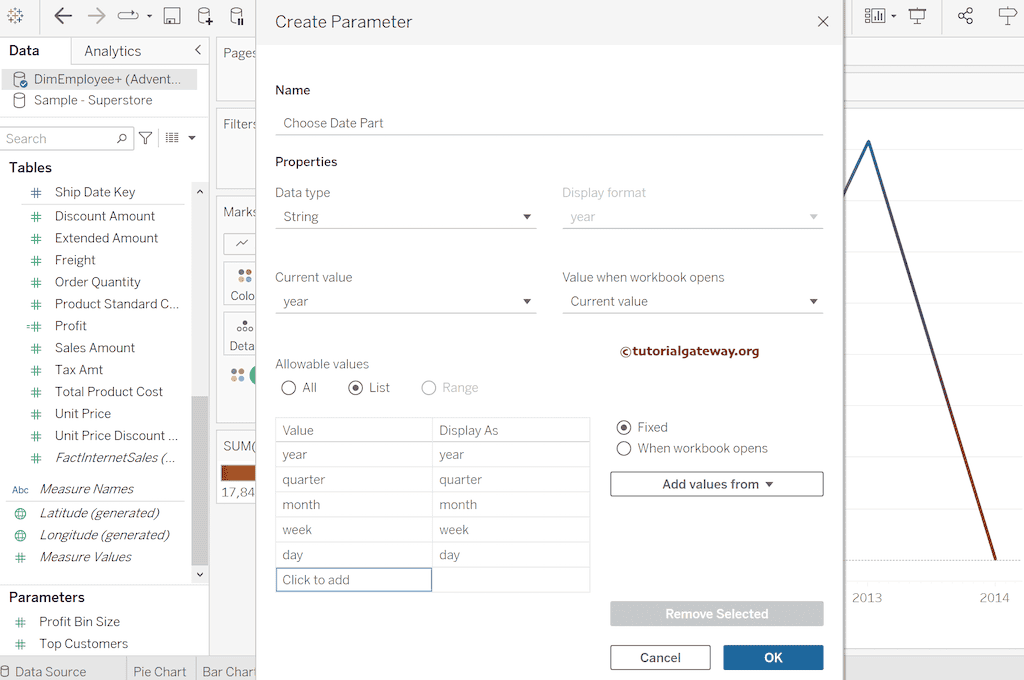Open Presentation Mode from the toolbar
The width and height of the screenshot is (1024, 680).
coord(917,16)
